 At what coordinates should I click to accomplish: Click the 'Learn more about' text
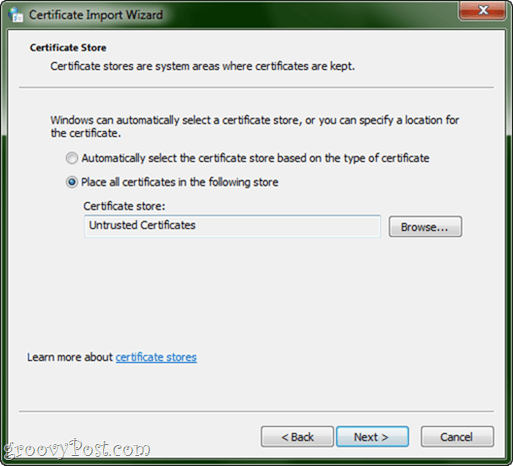pyautogui.click(x=70, y=357)
